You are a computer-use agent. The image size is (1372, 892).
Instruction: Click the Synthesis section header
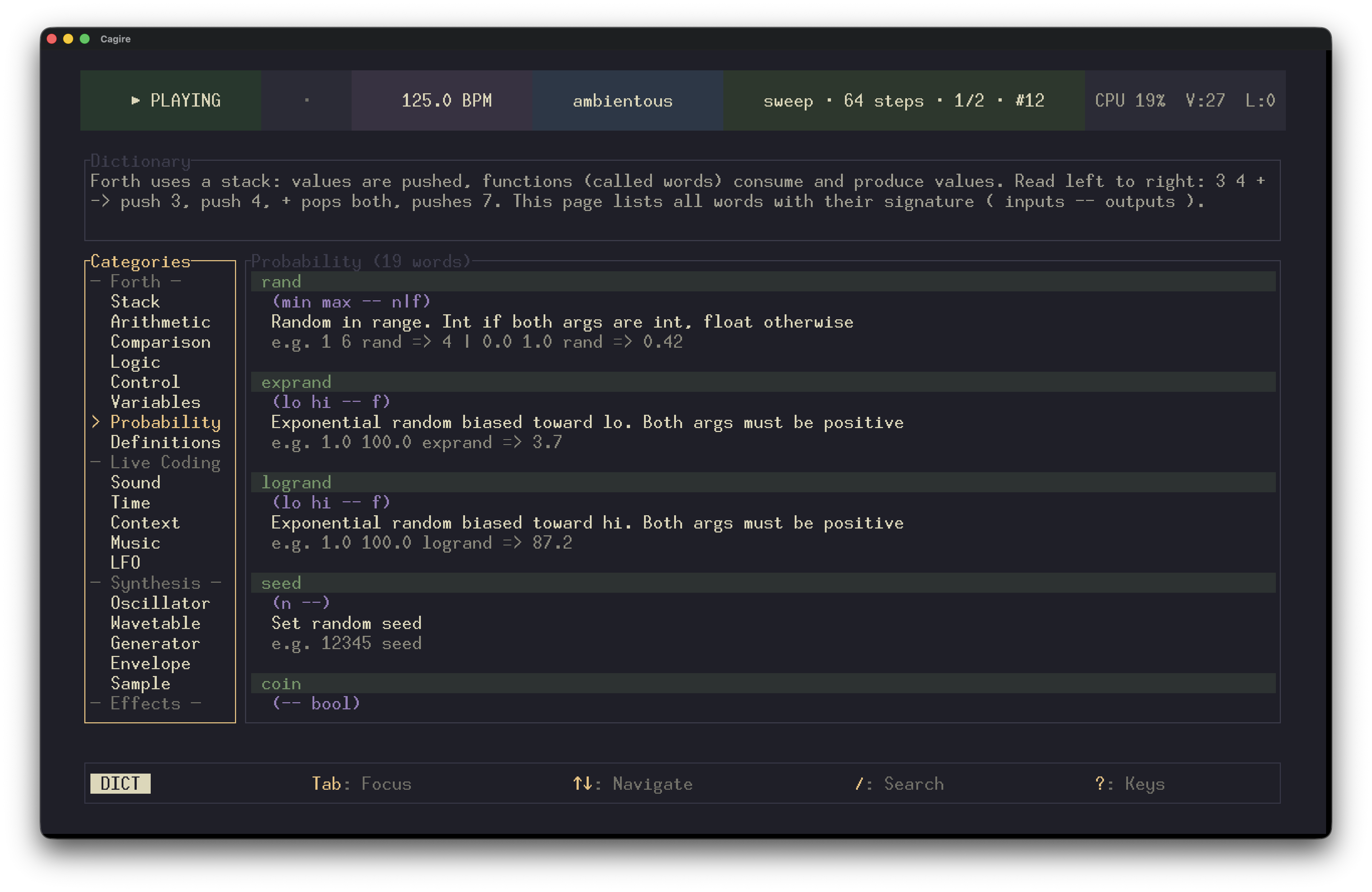tap(155, 583)
